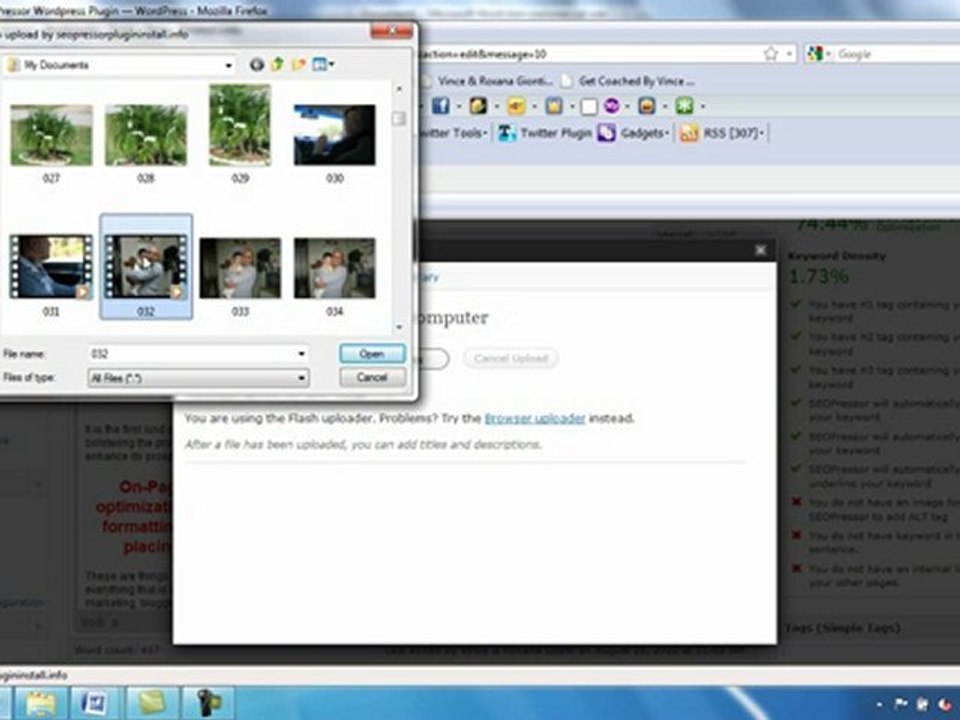
Task: Click the Open button in file dialog
Action: [x=372, y=354]
